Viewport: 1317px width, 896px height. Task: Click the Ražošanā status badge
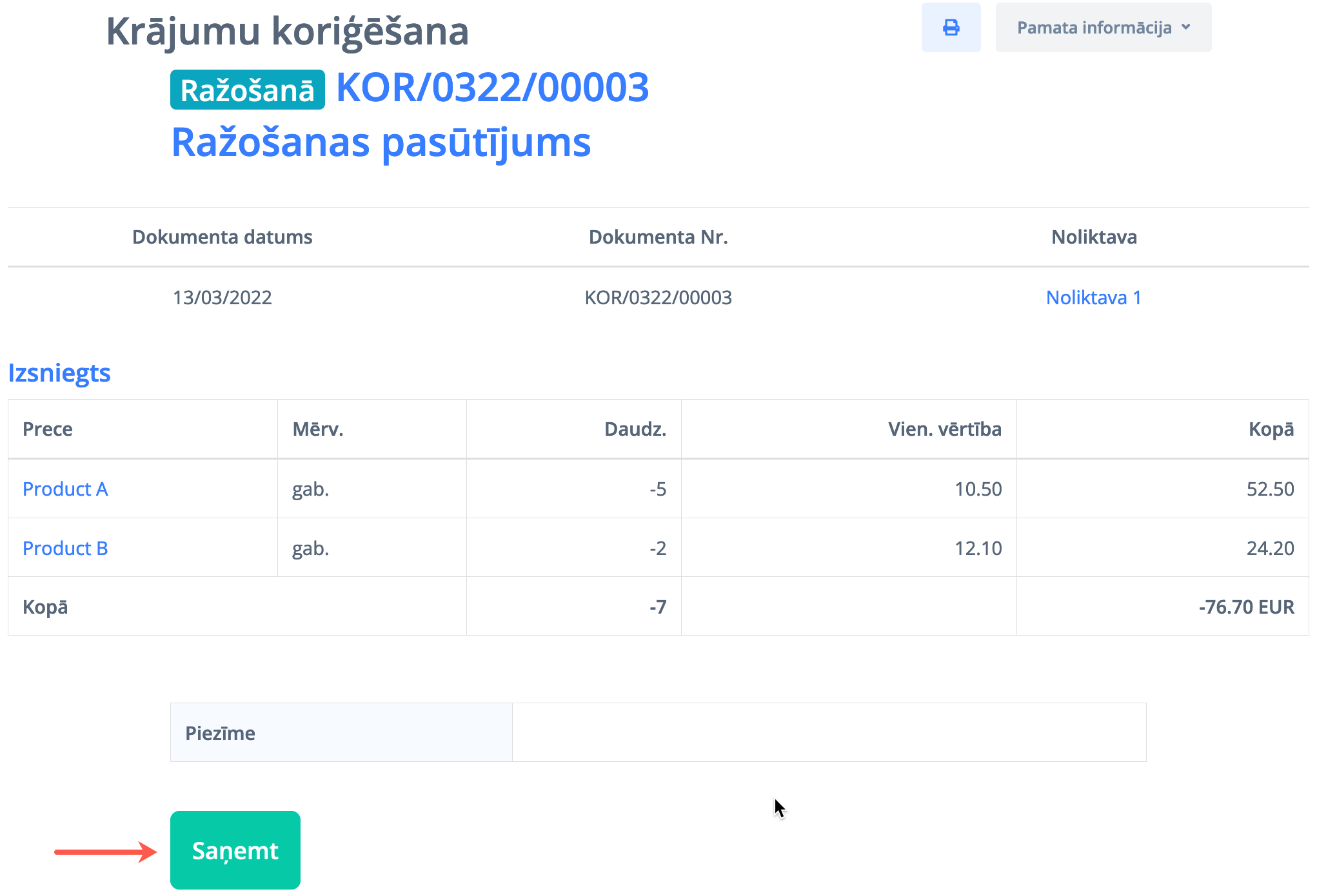click(x=247, y=90)
